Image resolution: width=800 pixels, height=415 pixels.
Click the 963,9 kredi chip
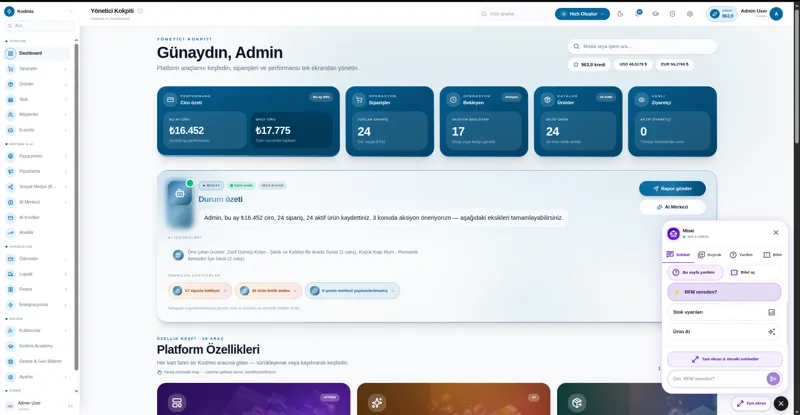tap(589, 65)
